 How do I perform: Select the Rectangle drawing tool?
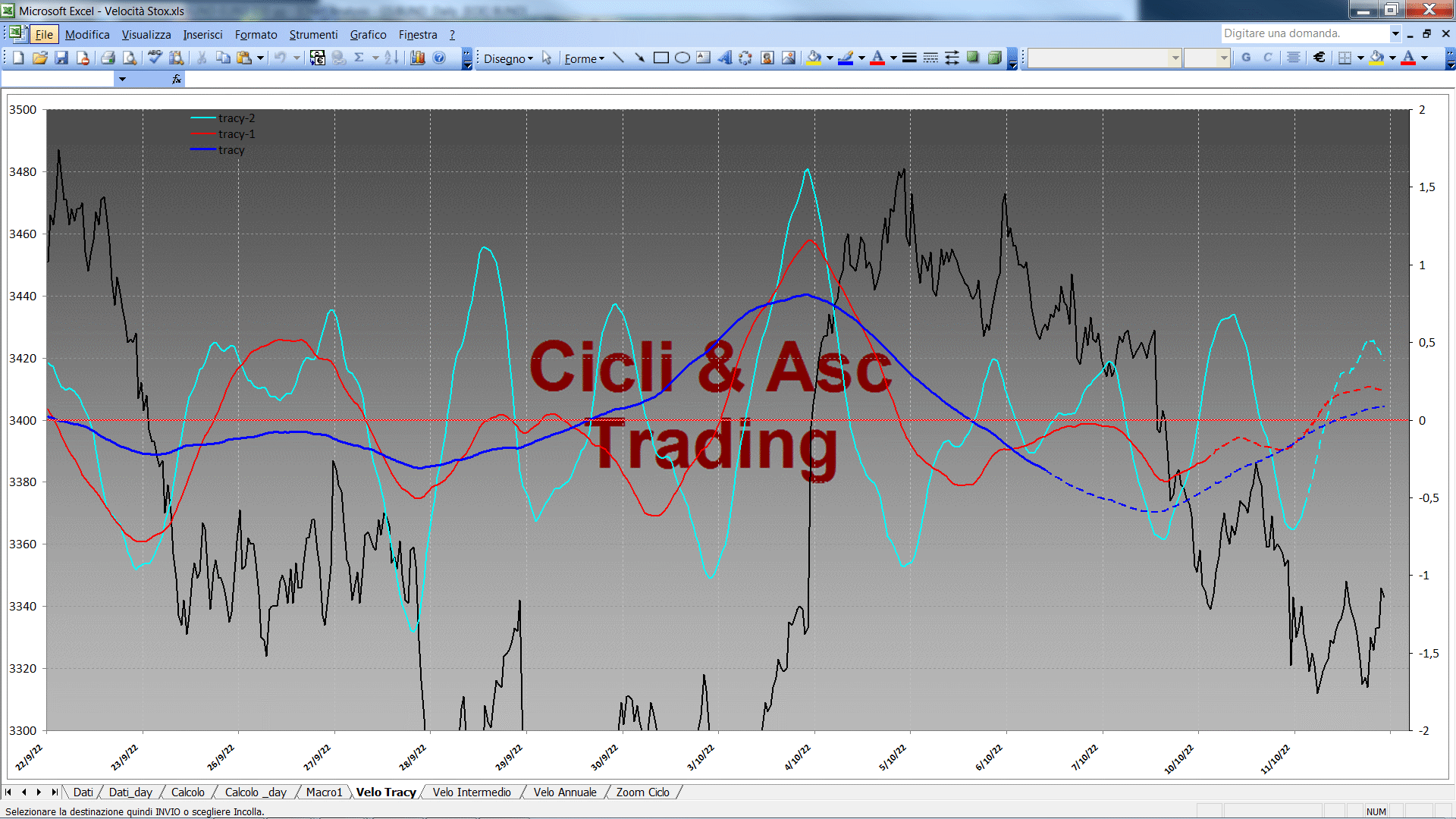pos(661,58)
